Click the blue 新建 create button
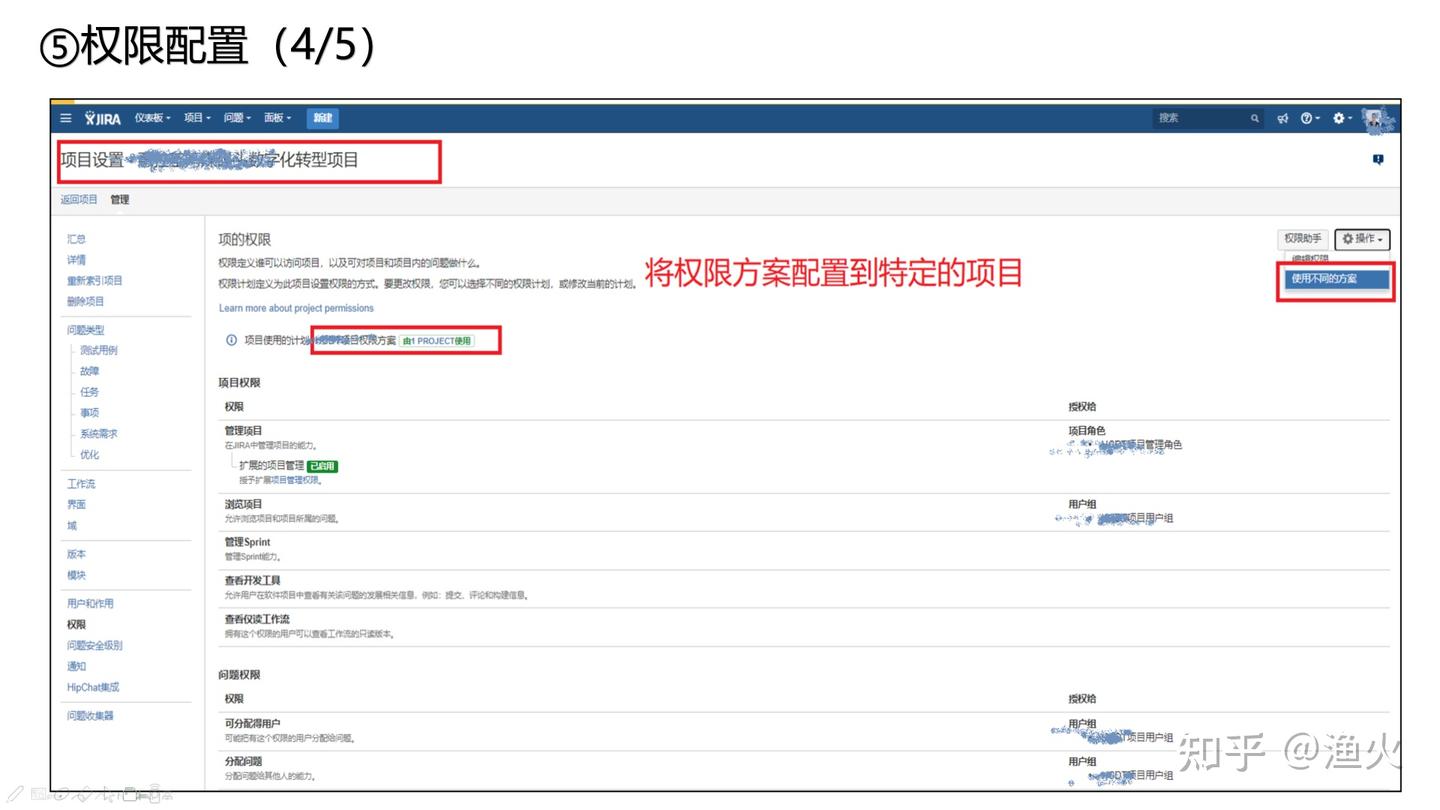Viewport: 1440px width, 810px height. coord(322,118)
